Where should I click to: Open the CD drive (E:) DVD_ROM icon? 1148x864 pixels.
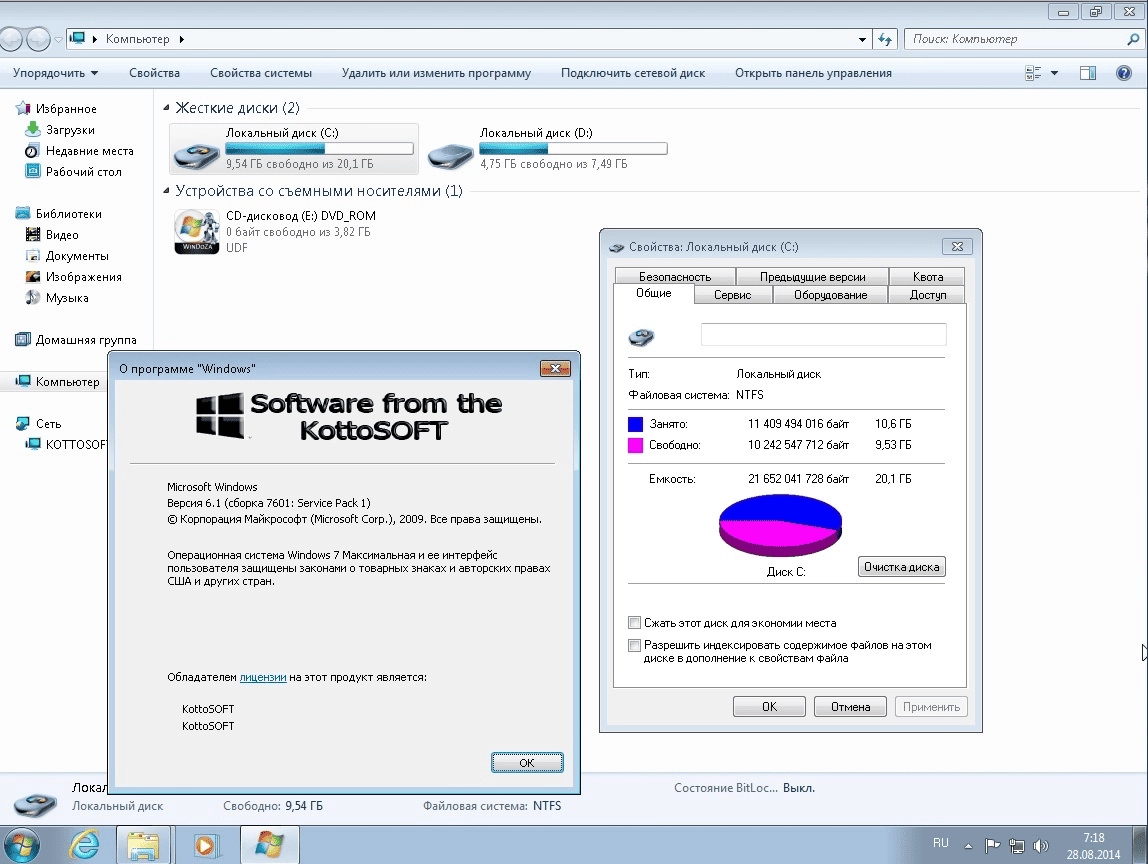(x=197, y=231)
